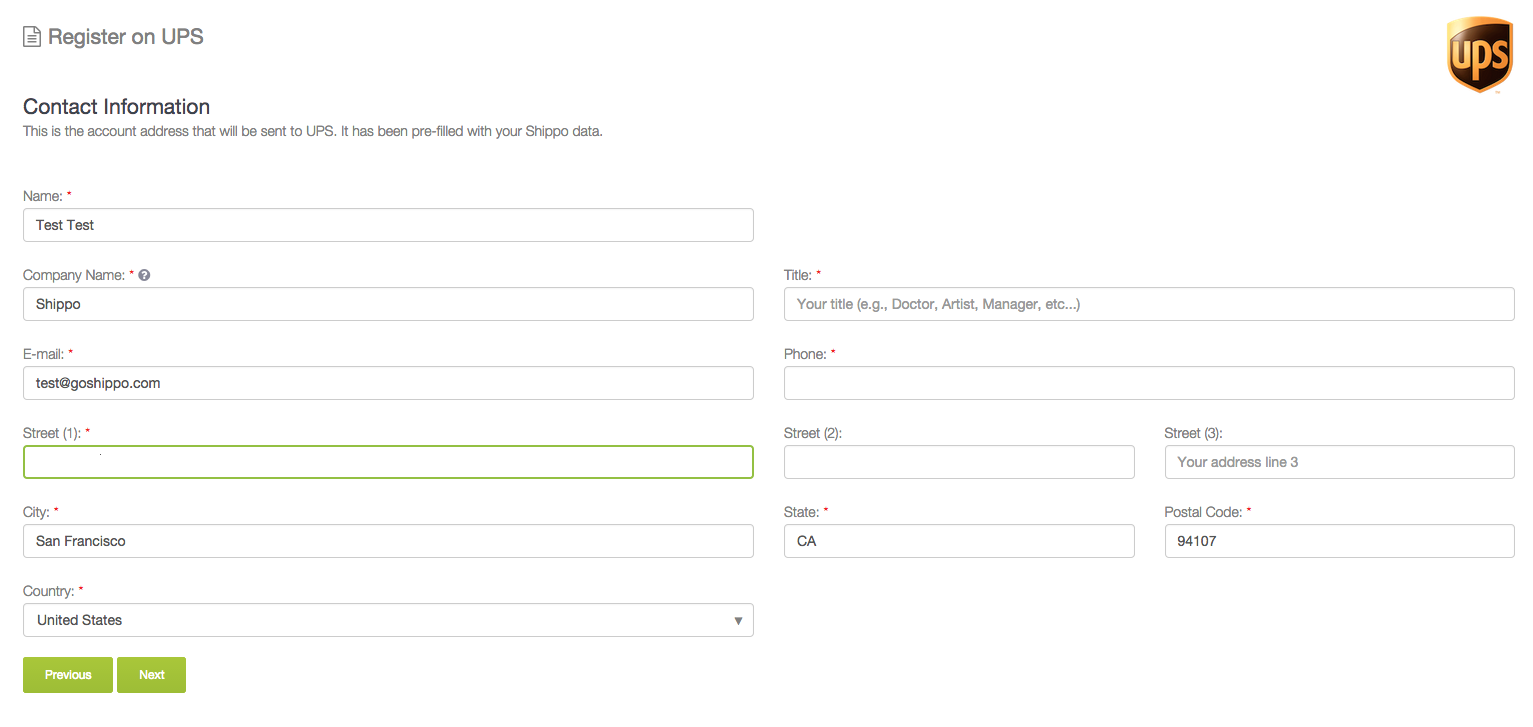Click the State: field label
The height and width of the screenshot is (727, 1533).
click(x=801, y=512)
